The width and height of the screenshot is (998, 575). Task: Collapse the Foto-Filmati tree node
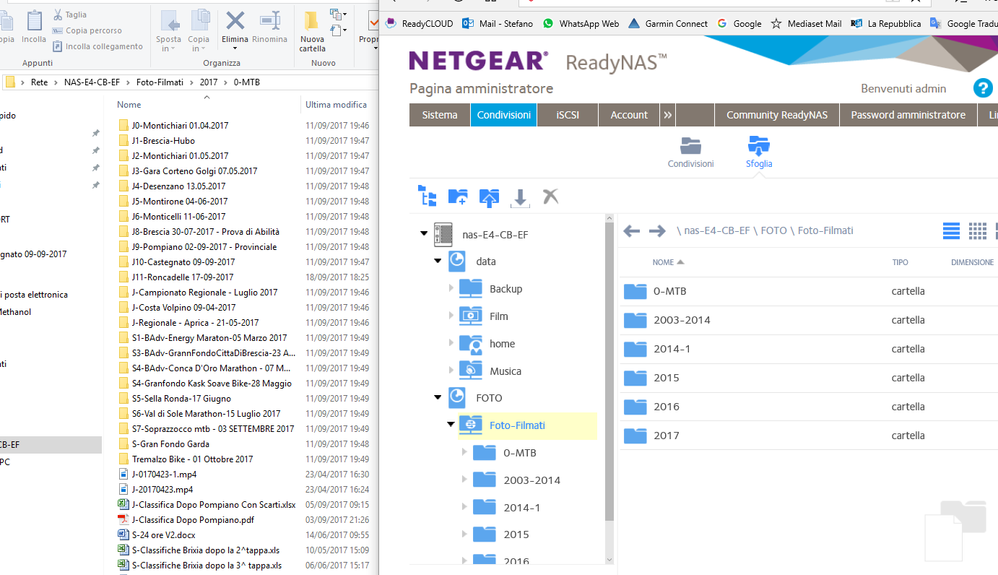[451, 424]
